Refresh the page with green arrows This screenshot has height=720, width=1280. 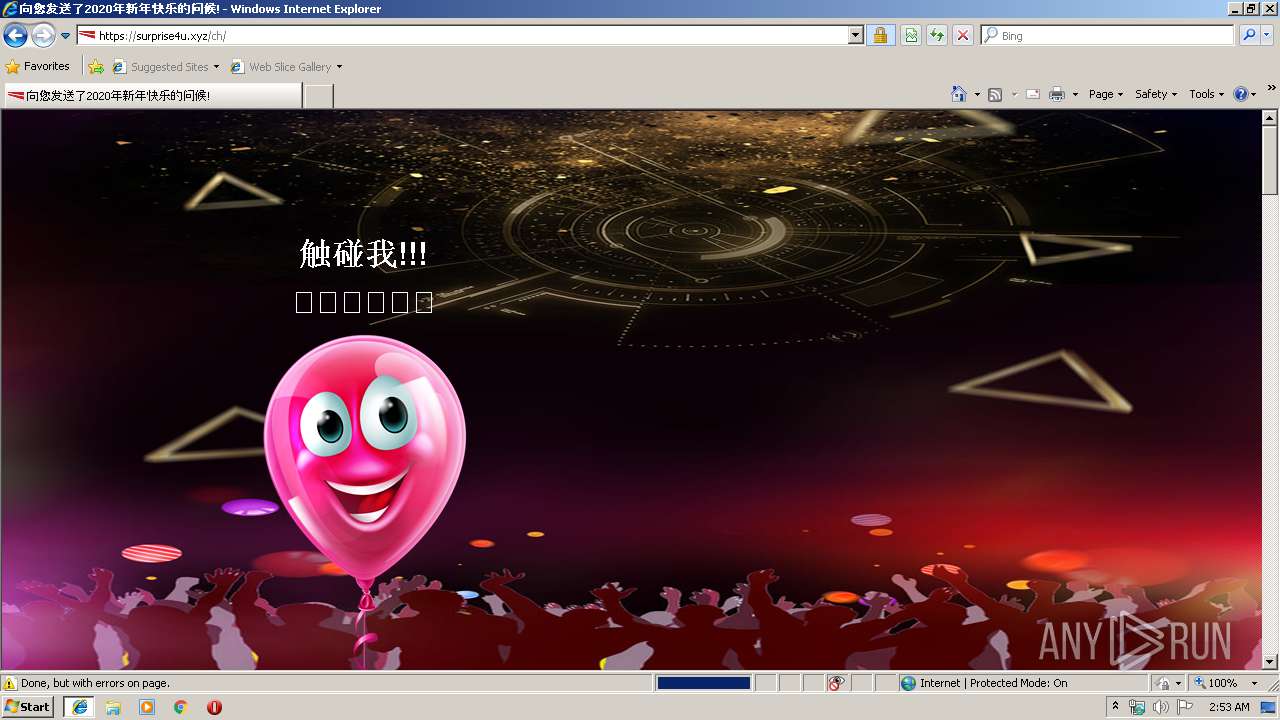click(x=937, y=36)
